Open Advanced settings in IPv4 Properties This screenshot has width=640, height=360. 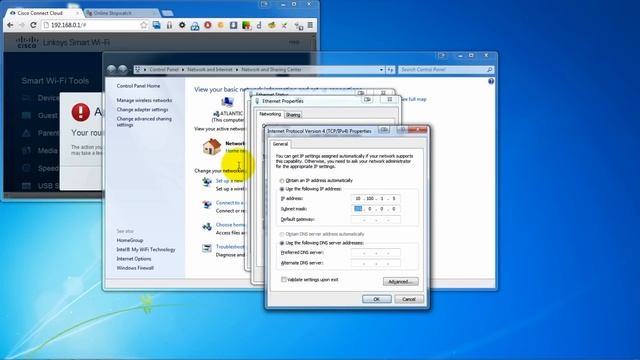(400, 282)
